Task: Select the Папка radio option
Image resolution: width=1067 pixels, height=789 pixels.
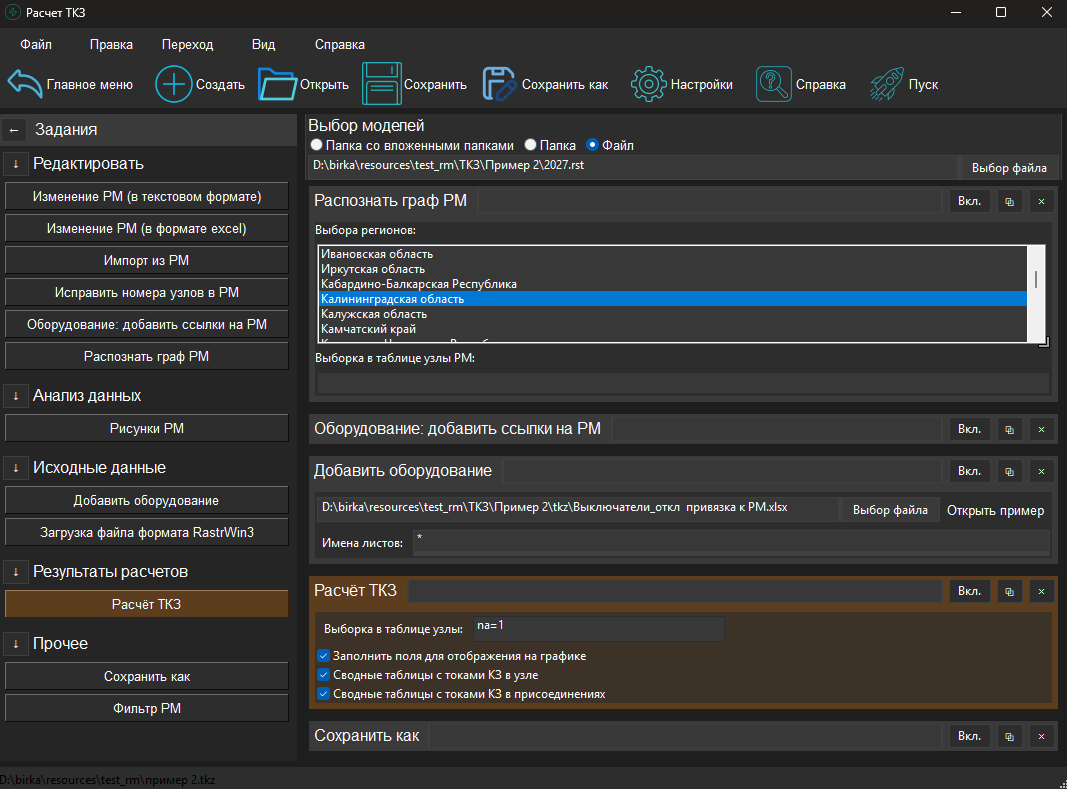Action: pos(531,145)
